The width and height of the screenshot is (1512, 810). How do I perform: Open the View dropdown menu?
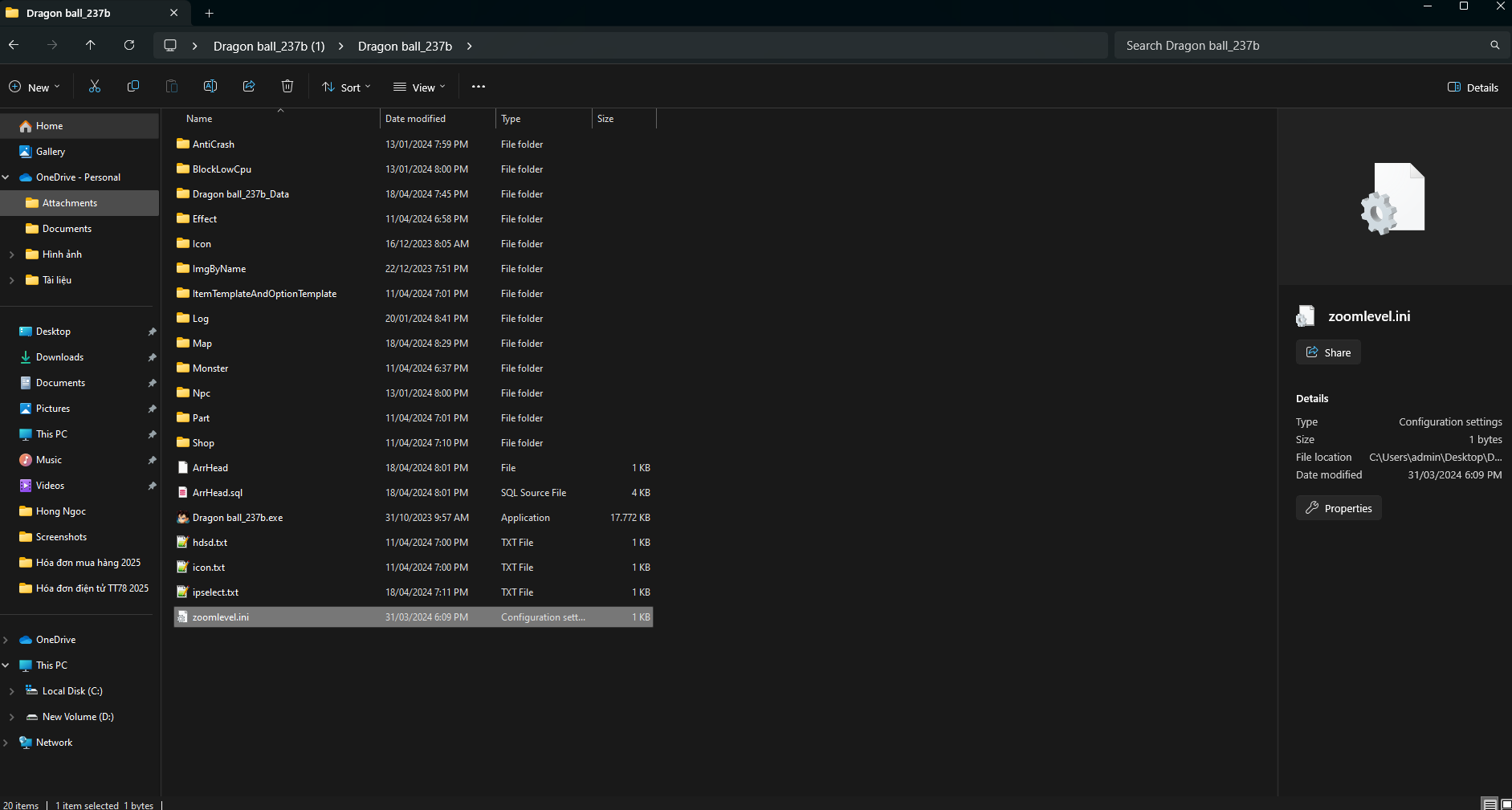point(418,88)
